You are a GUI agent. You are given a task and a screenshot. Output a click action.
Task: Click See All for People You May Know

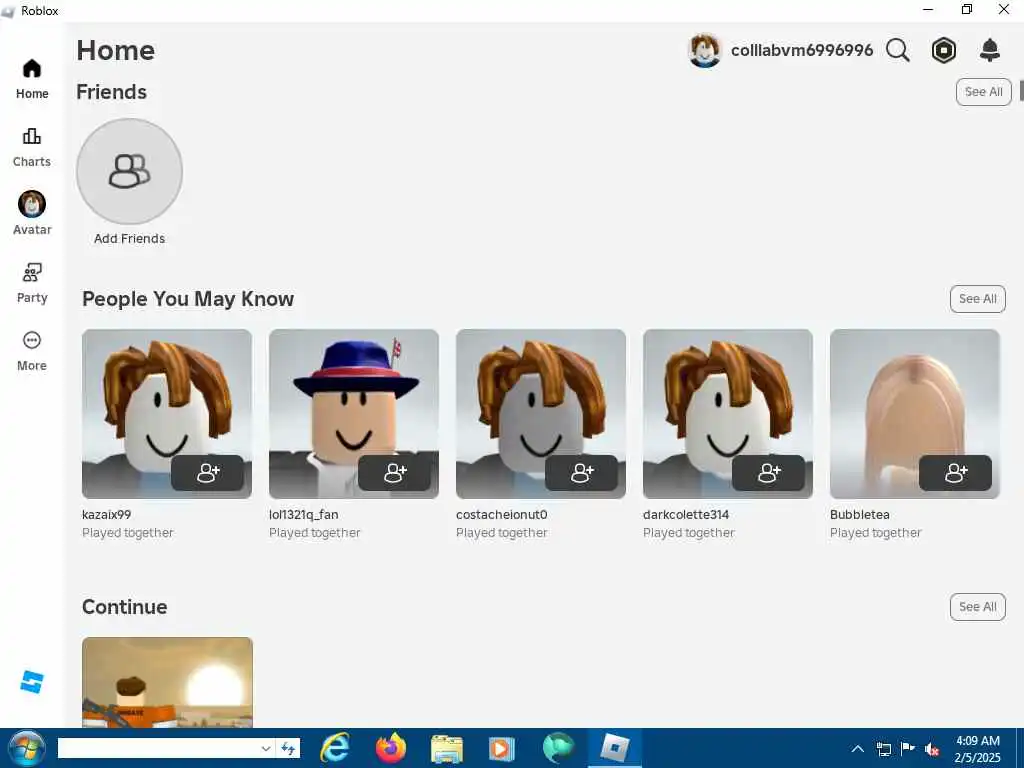click(x=978, y=299)
